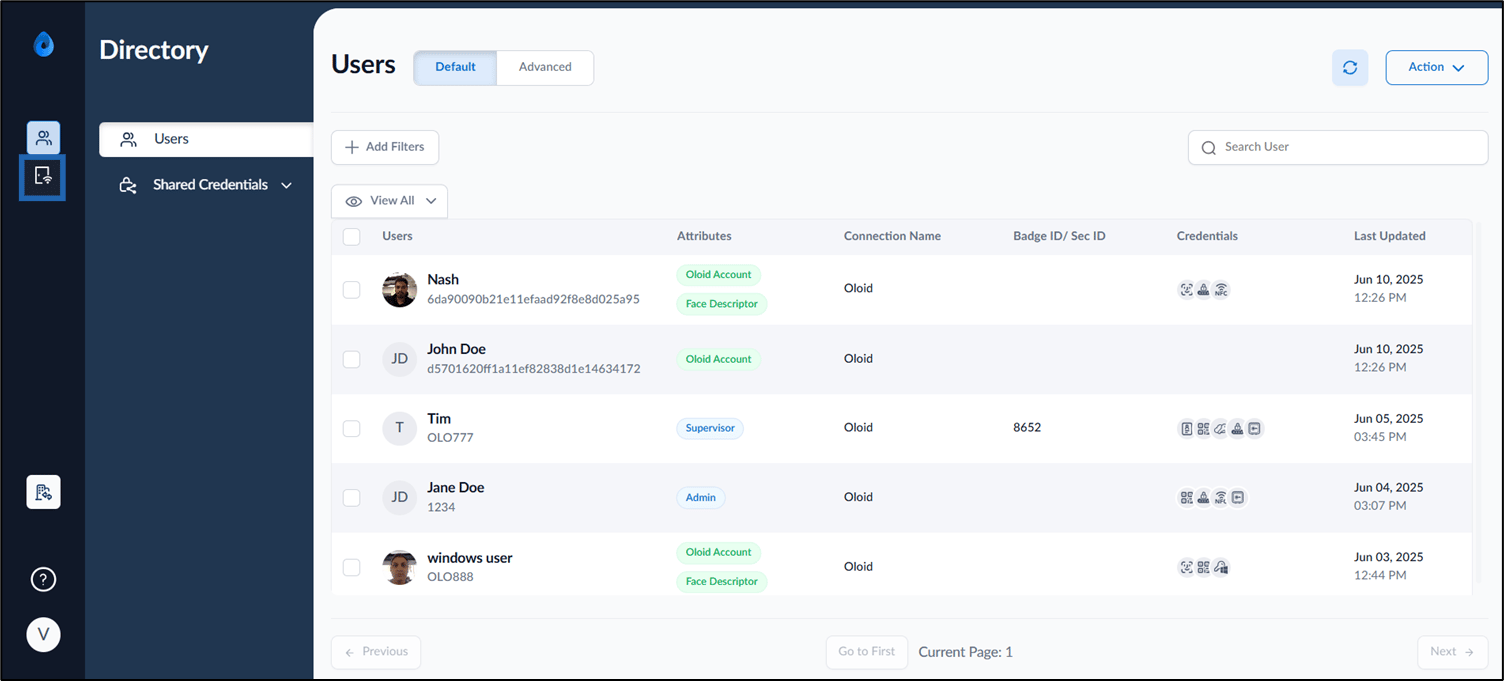Click Tim's badge credential icon
The width and height of the screenshot is (1504, 681).
click(x=1186, y=428)
